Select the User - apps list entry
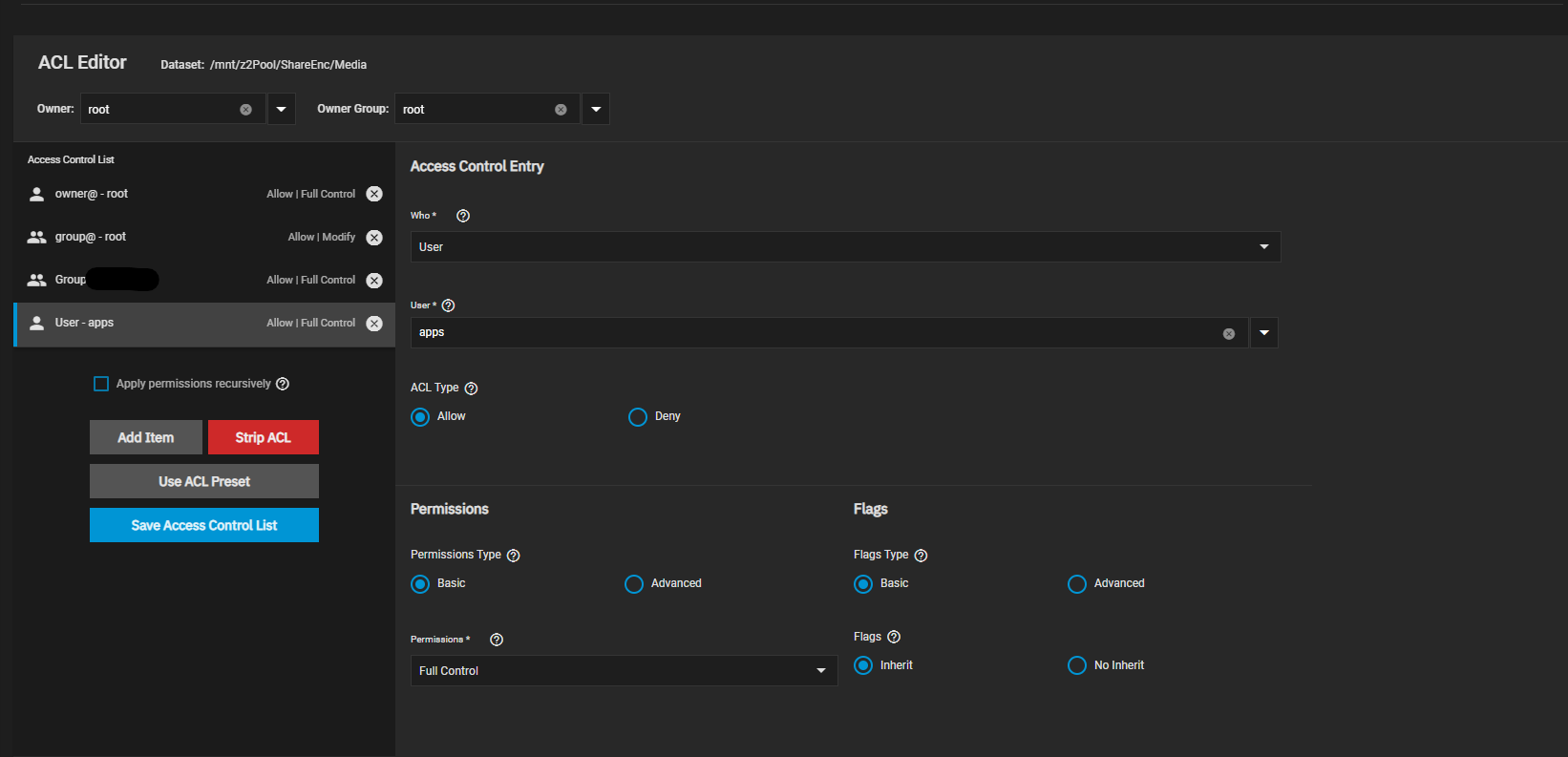This screenshot has height=757, width=1568. [x=204, y=324]
